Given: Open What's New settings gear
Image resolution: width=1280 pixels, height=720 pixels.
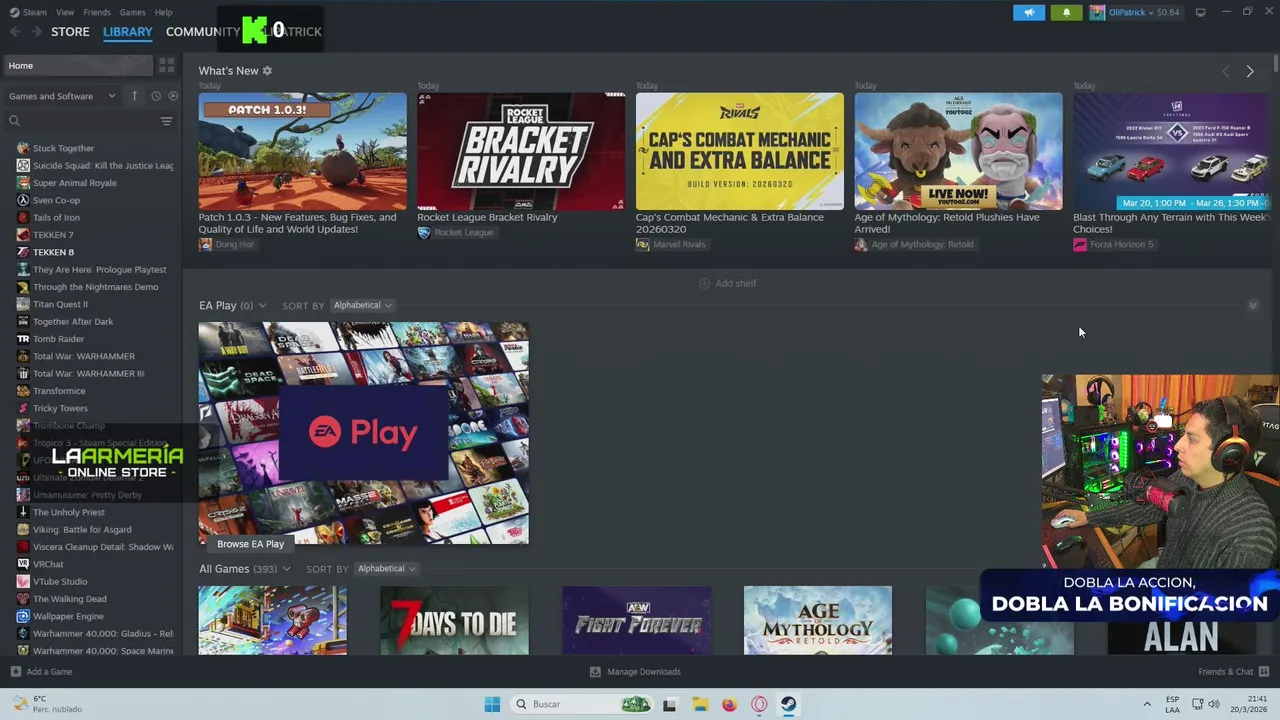Looking at the screenshot, I should (x=267, y=71).
